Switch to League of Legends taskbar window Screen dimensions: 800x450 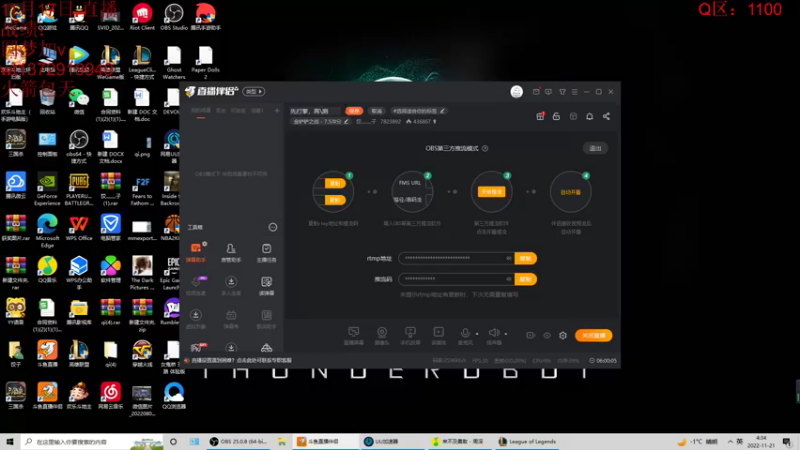527,441
